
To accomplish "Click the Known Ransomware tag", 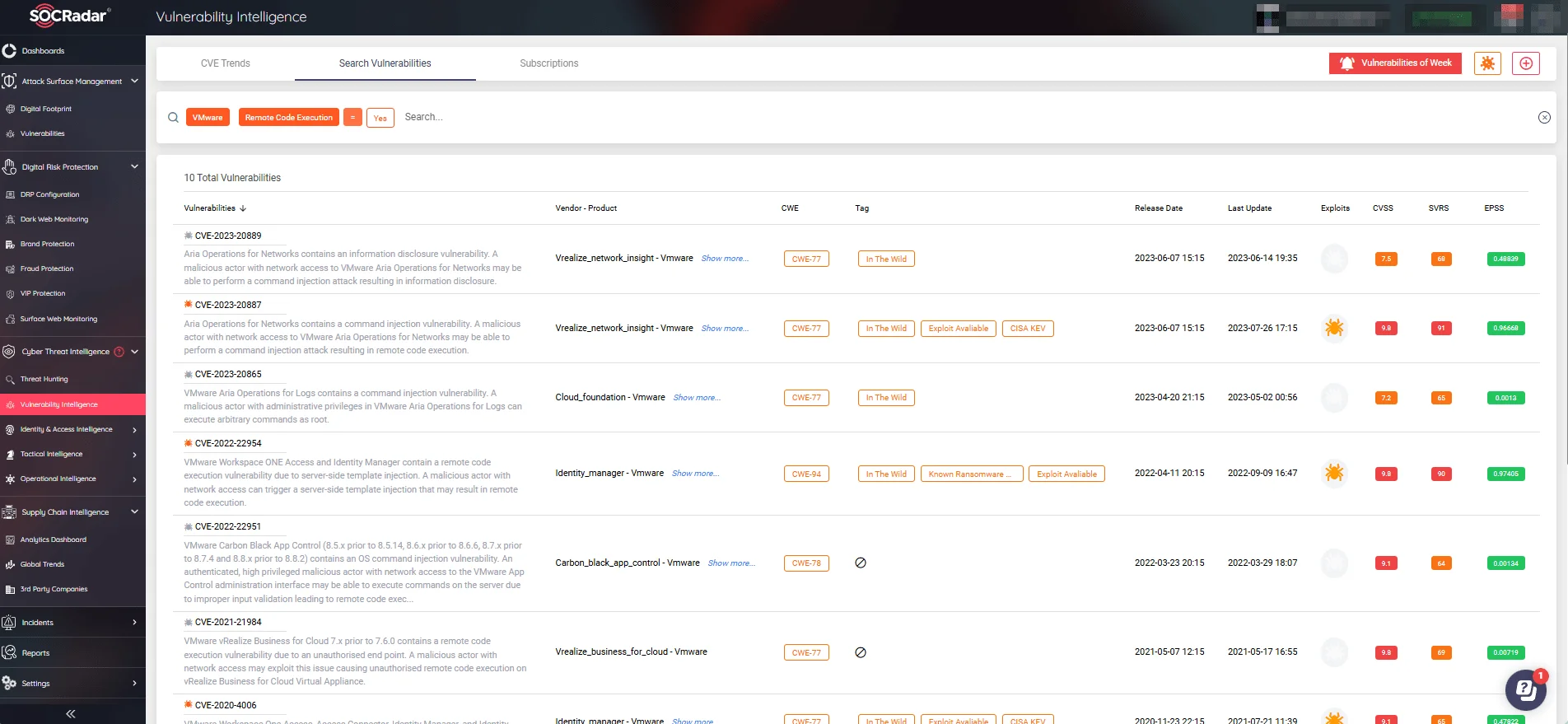I will click(x=972, y=474).
